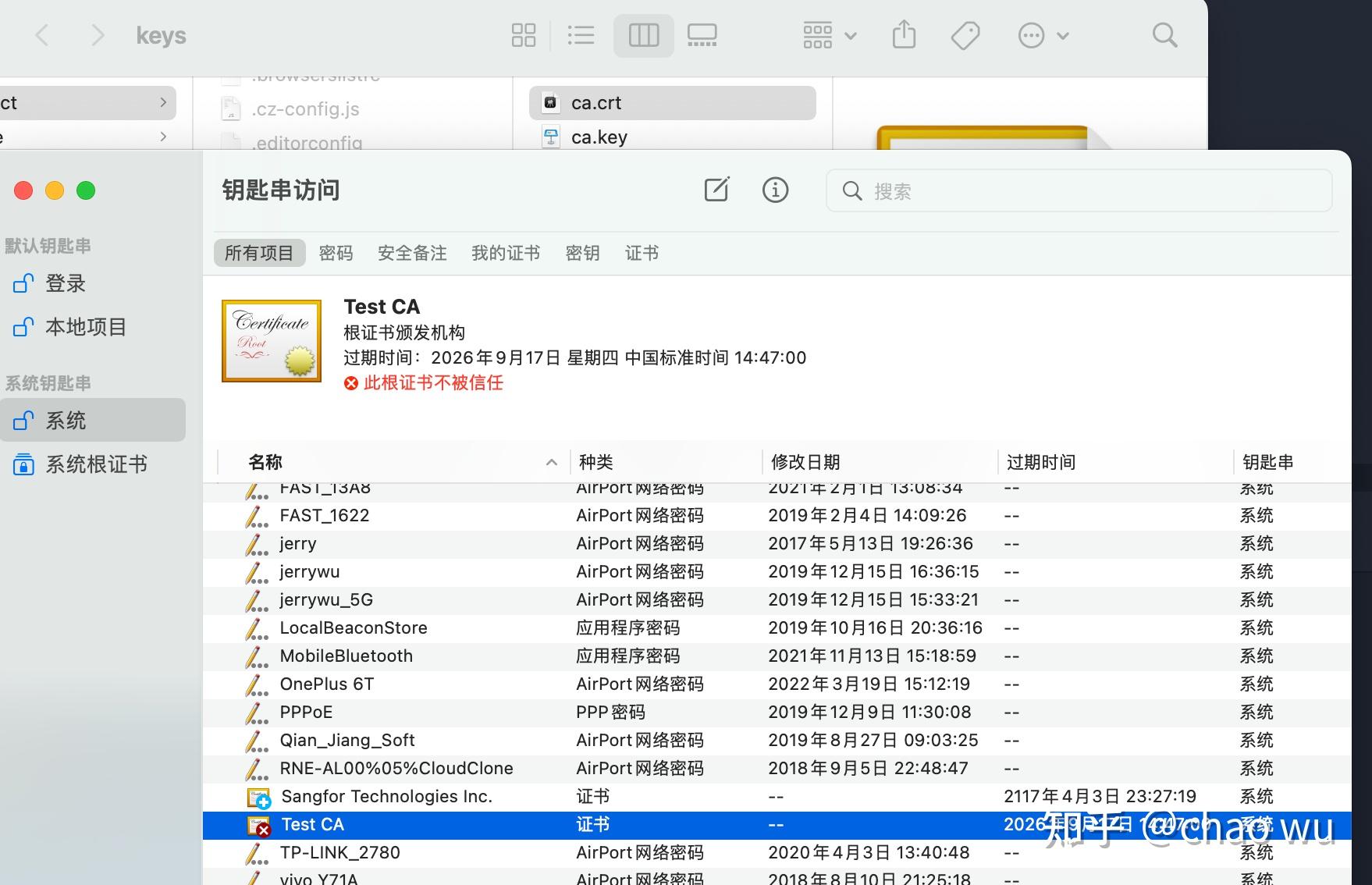Switch Finder to gallery view
The width and height of the screenshot is (1372, 885).
[702, 35]
